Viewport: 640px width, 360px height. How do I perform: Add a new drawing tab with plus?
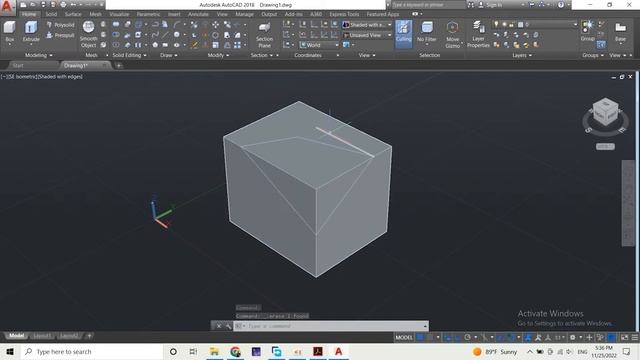119,65
